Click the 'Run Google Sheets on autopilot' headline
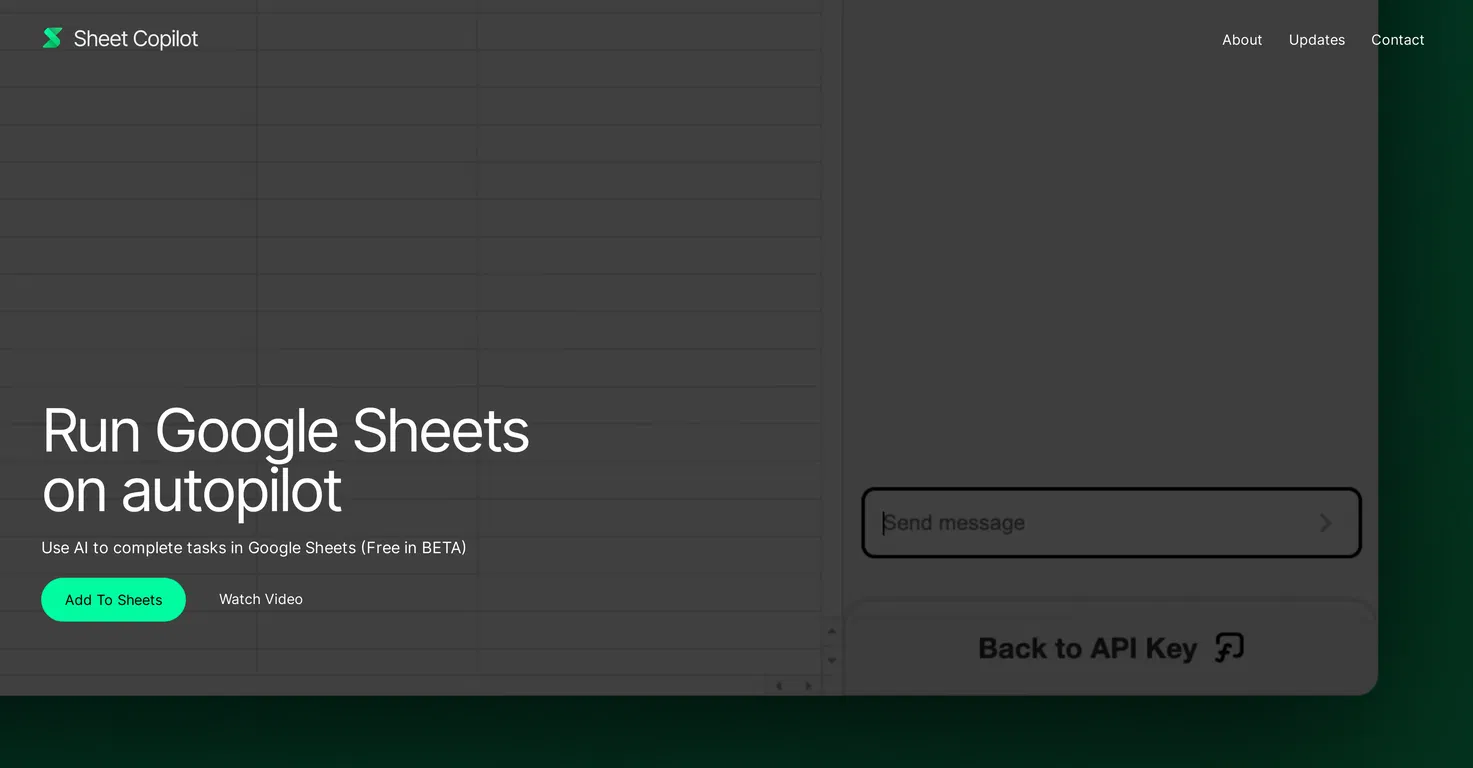 pos(286,460)
